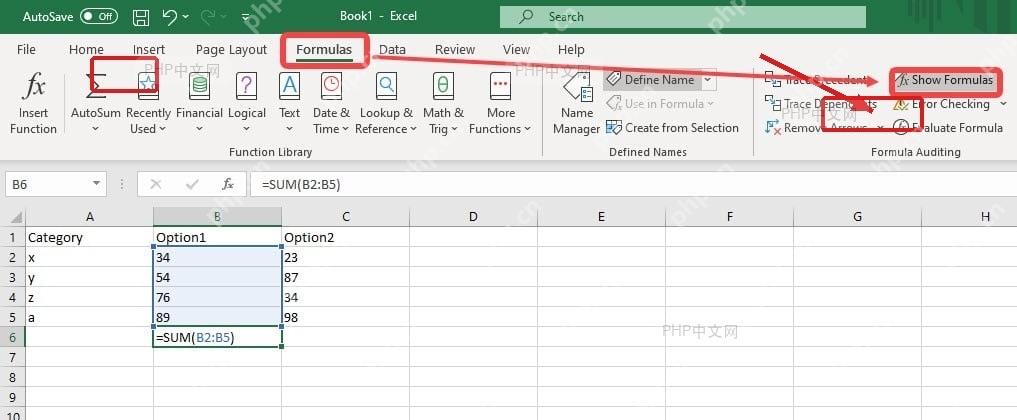
Task: Click Trace Dependents
Action: [820, 104]
